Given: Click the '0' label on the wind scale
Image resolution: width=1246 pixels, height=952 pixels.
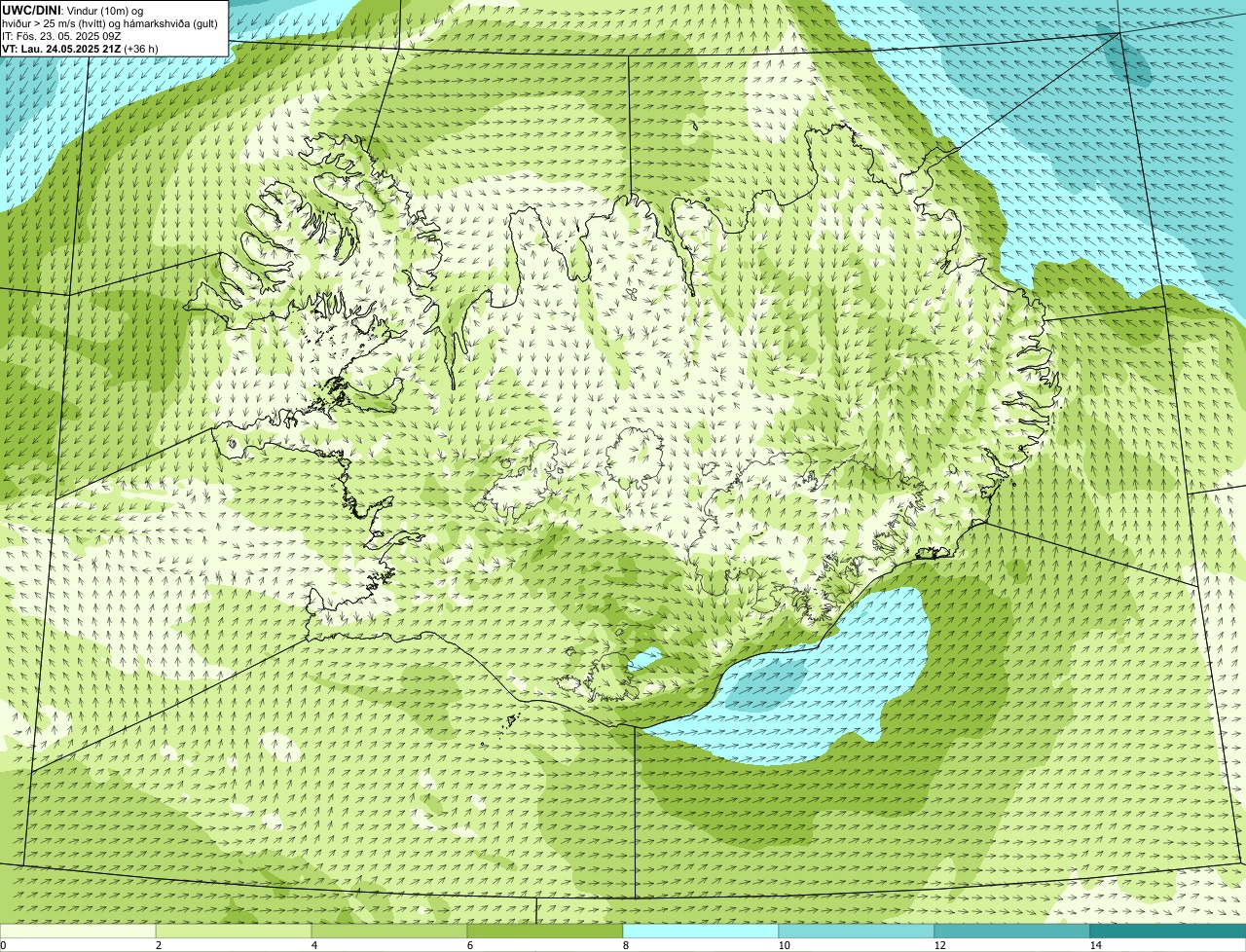Looking at the screenshot, I should (x=3, y=945).
